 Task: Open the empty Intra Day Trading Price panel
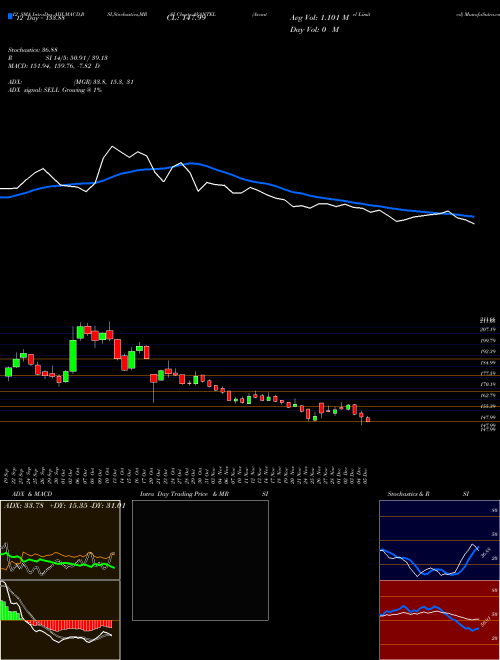[200, 560]
